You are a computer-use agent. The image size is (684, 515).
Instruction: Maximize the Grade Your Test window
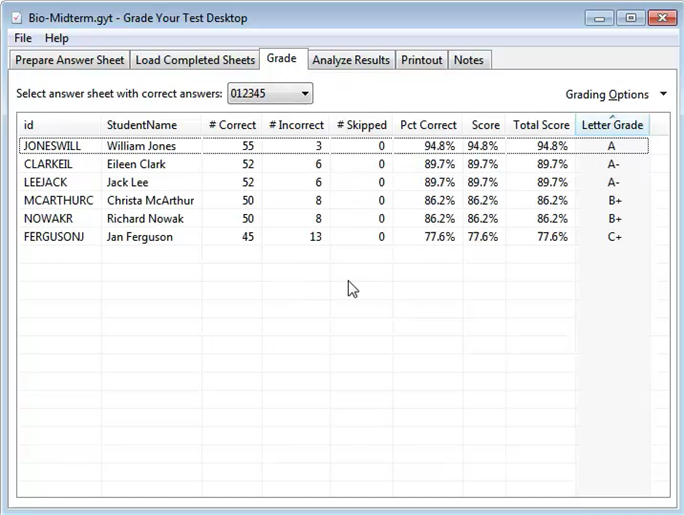(x=630, y=17)
